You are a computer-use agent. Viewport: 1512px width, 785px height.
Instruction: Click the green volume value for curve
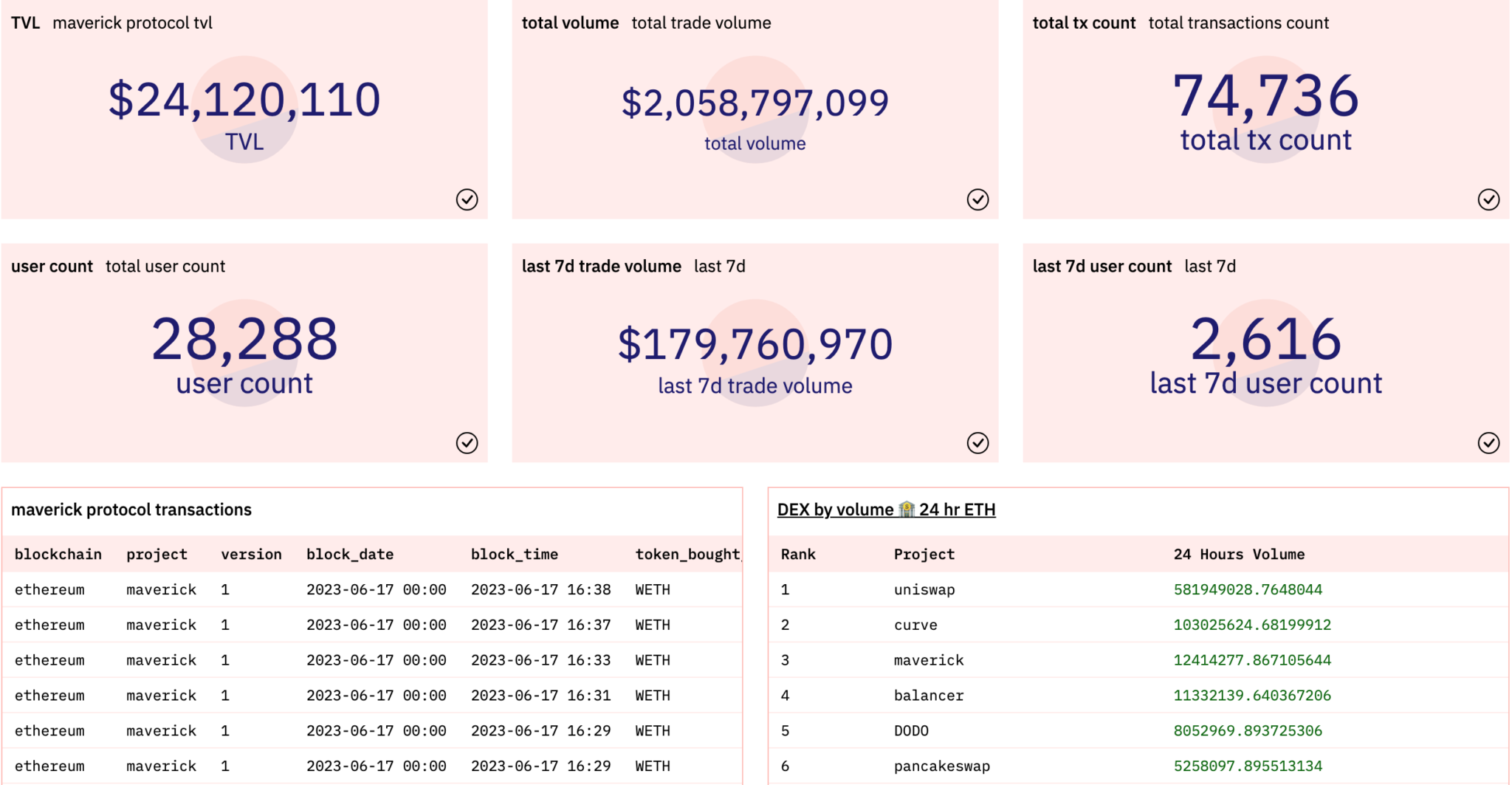(1253, 624)
